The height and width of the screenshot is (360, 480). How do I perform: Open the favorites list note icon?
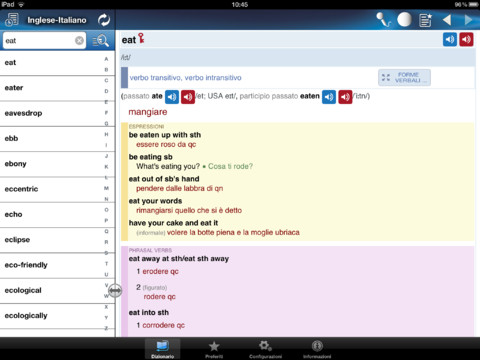(425, 20)
